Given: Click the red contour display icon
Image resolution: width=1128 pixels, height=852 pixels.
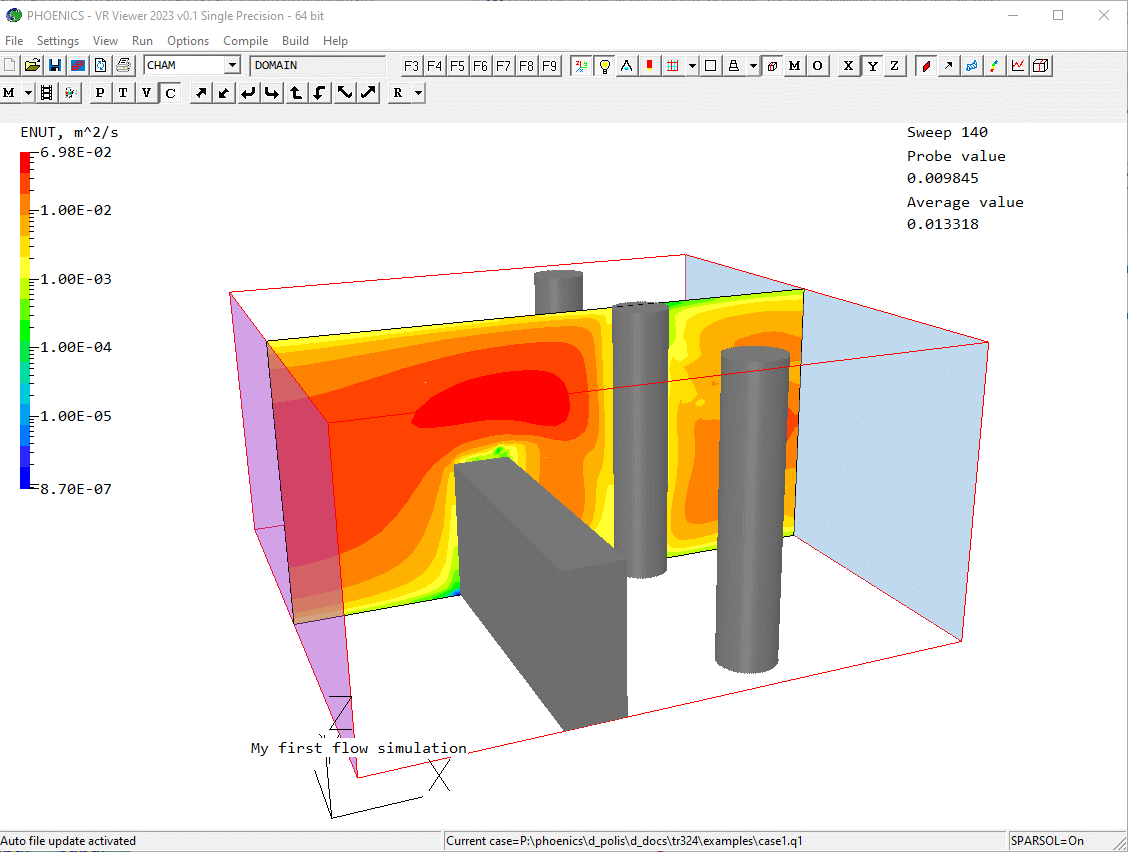Looking at the screenshot, I should (x=926, y=66).
